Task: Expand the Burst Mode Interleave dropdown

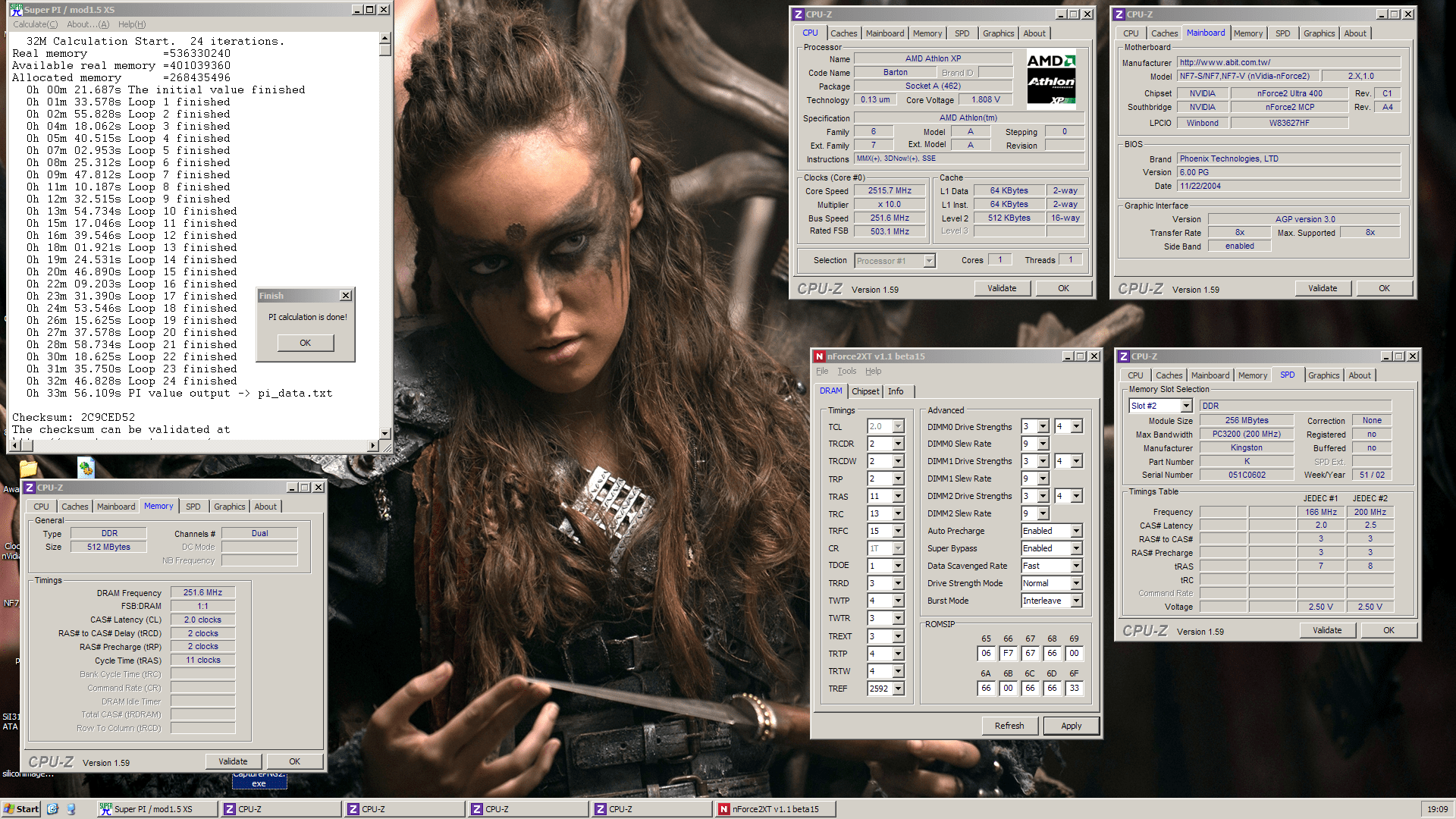Action: pyautogui.click(x=1076, y=601)
